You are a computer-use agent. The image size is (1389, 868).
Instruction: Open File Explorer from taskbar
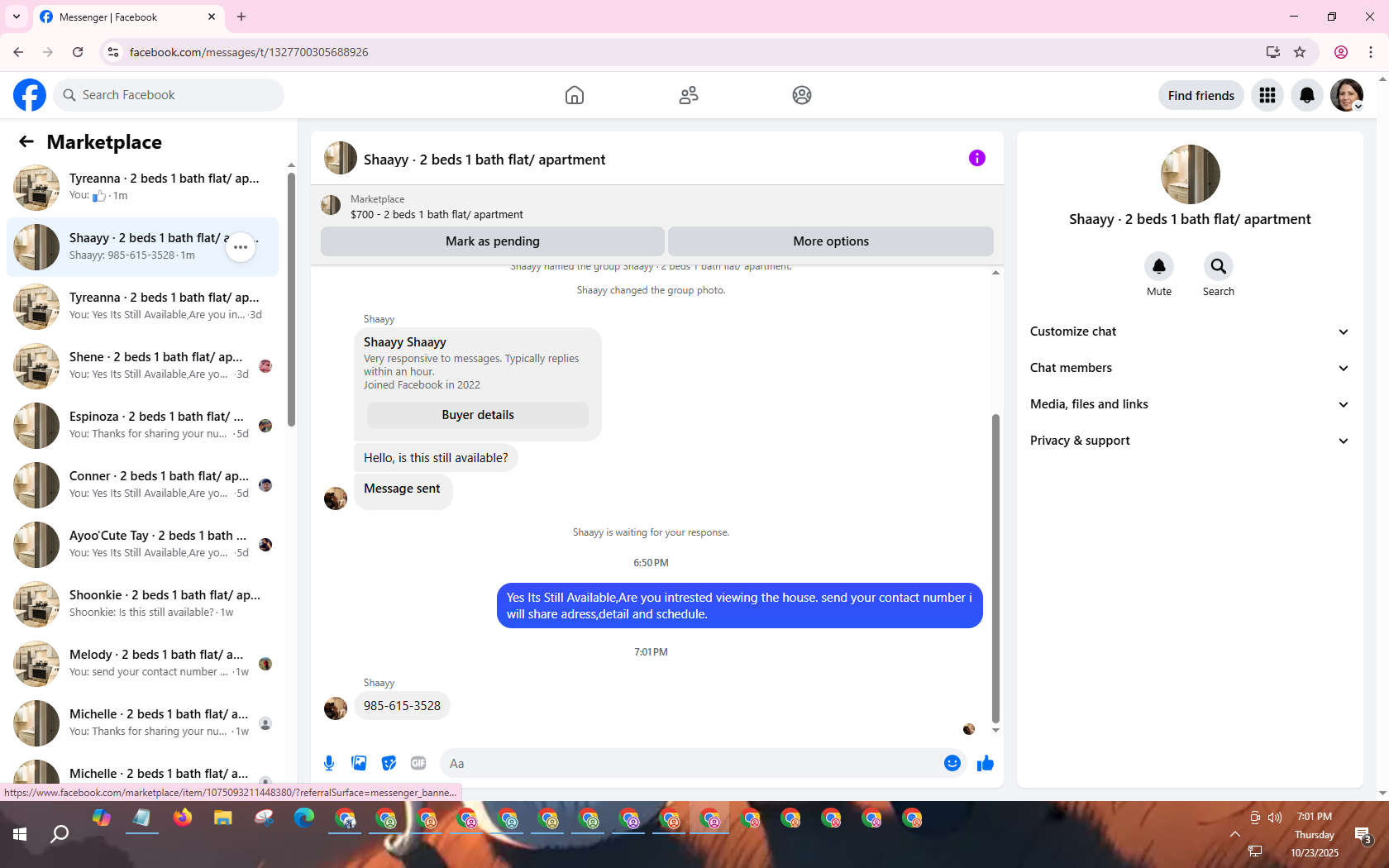(x=223, y=818)
